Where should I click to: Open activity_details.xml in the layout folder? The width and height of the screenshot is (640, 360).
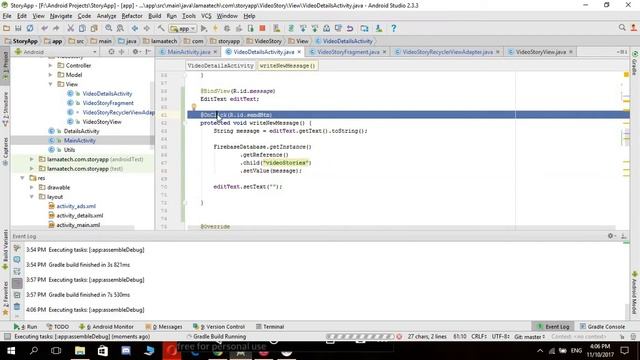pos(80,216)
